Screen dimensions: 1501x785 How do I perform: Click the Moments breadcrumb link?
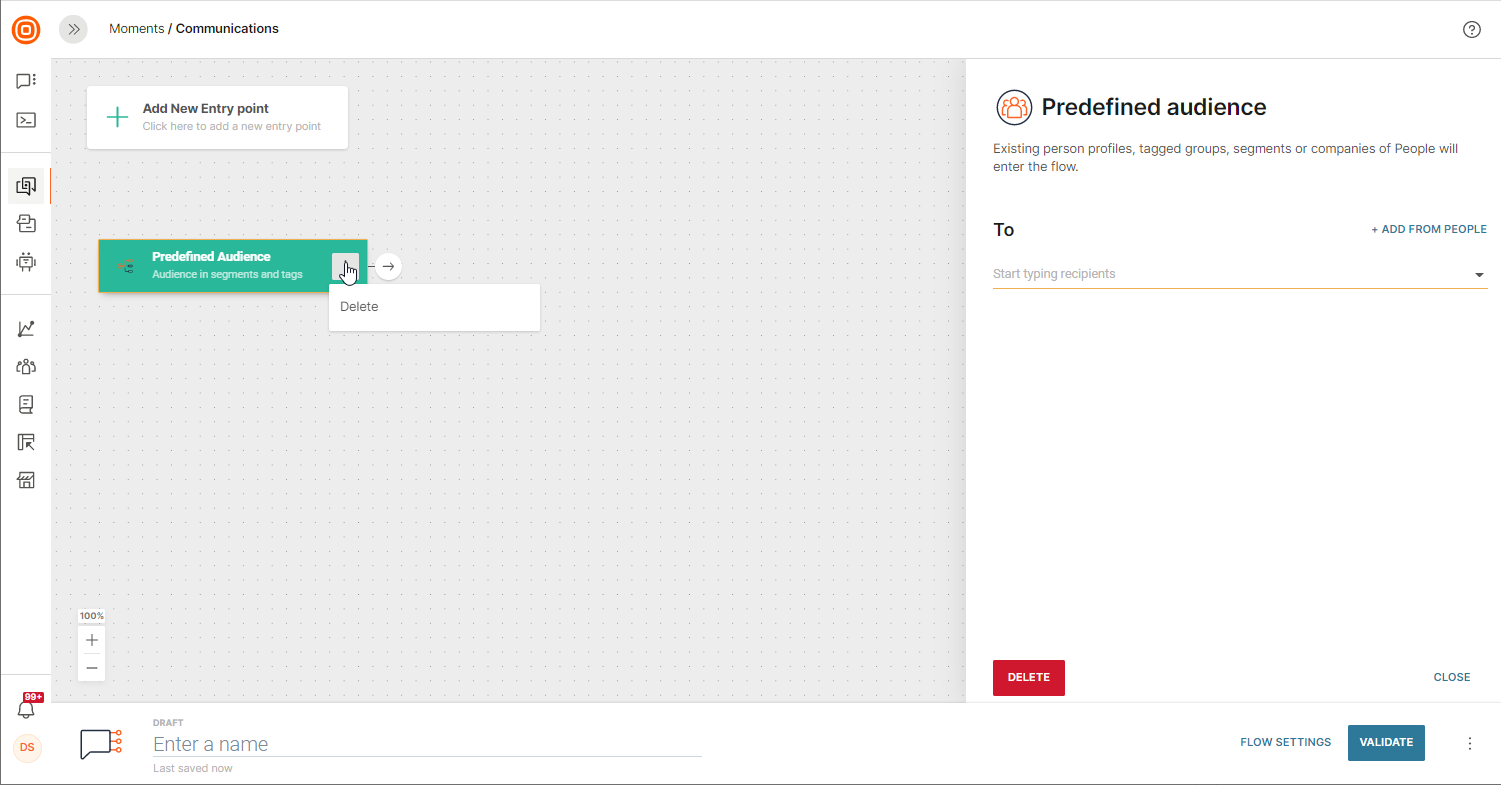[x=136, y=29]
